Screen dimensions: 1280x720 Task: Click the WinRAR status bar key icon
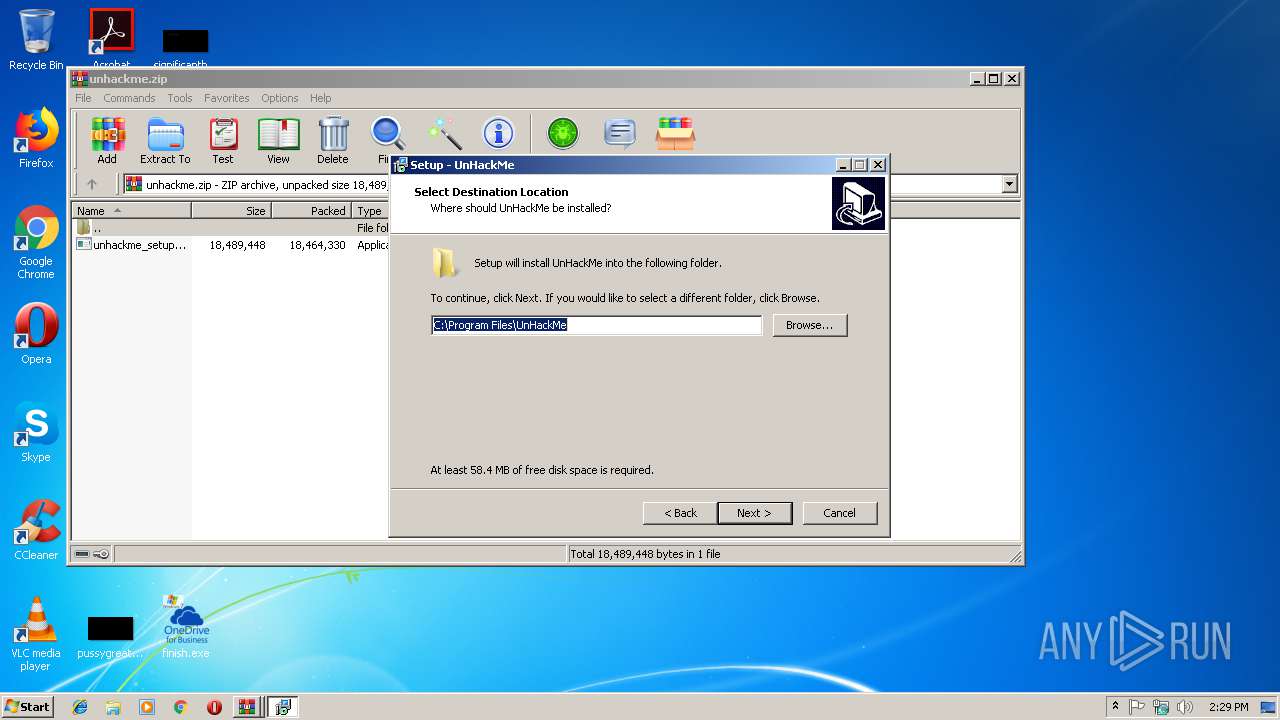tap(101, 554)
